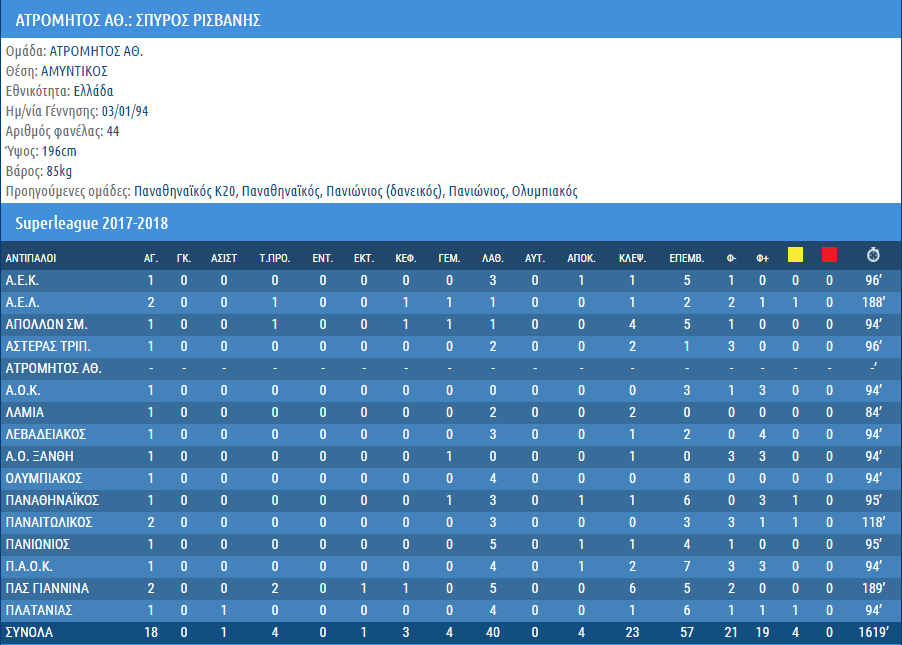The image size is (902, 645).
Task: Click the Θέση: ΑΜΥΝΤΙΚΟΣ line
Action: [57, 71]
